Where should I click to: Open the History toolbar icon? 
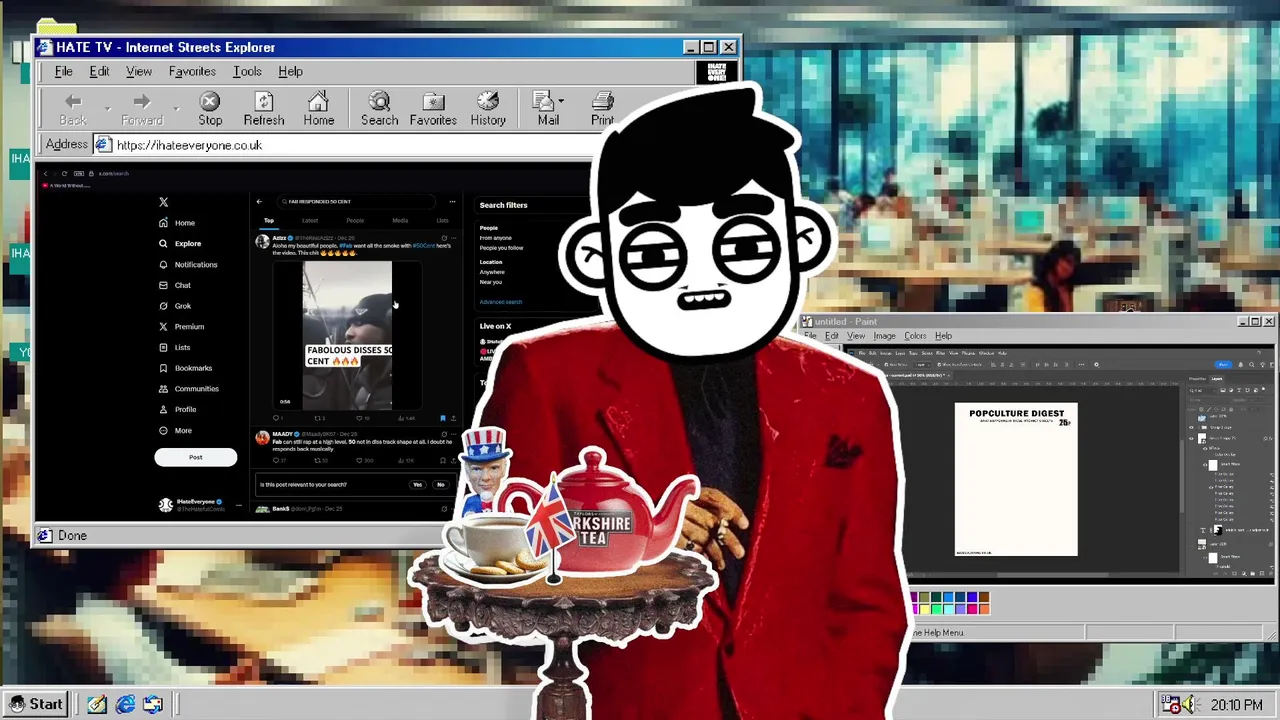tap(488, 109)
